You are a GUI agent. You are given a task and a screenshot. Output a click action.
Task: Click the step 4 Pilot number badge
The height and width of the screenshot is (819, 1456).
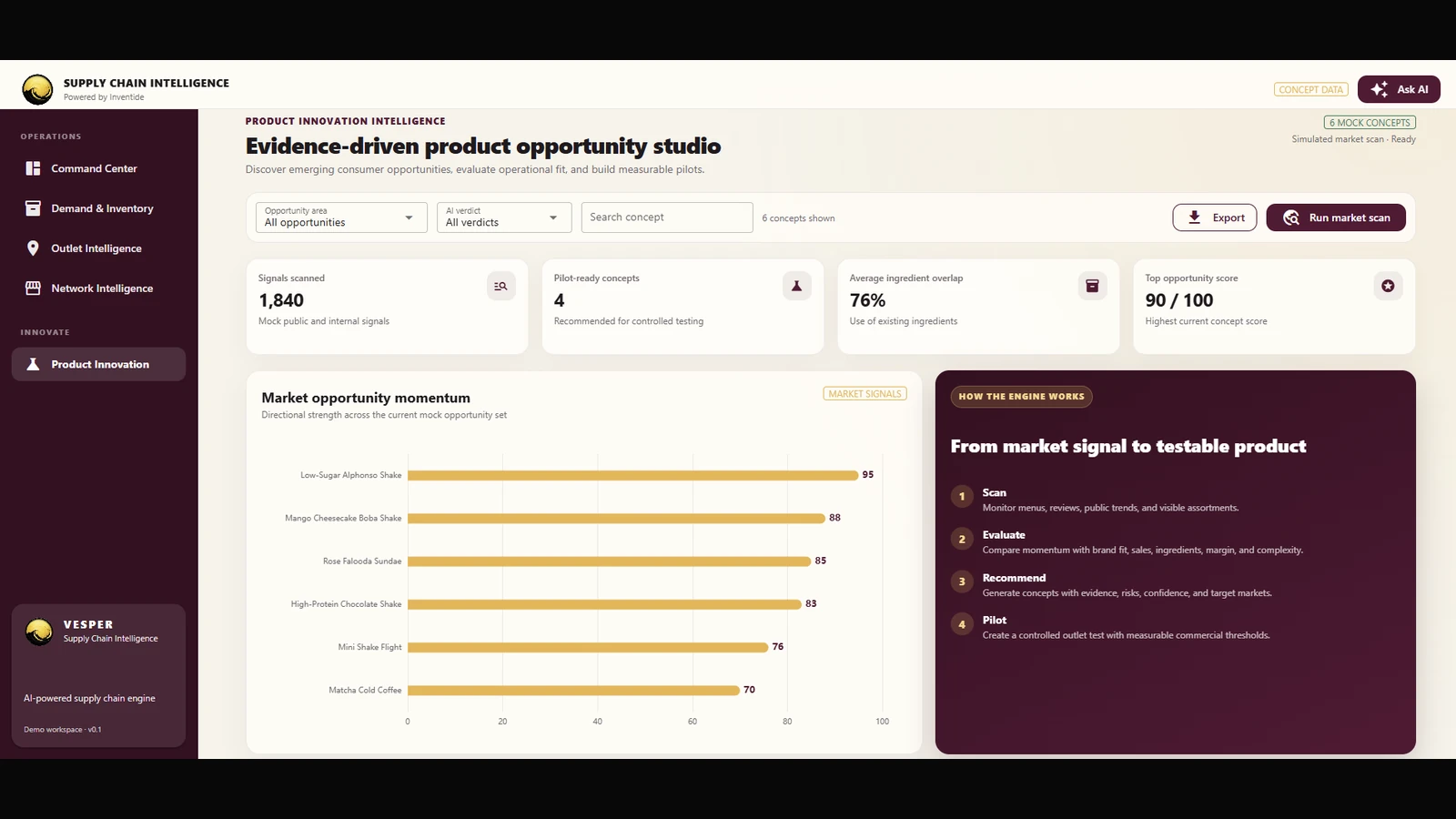tap(962, 624)
